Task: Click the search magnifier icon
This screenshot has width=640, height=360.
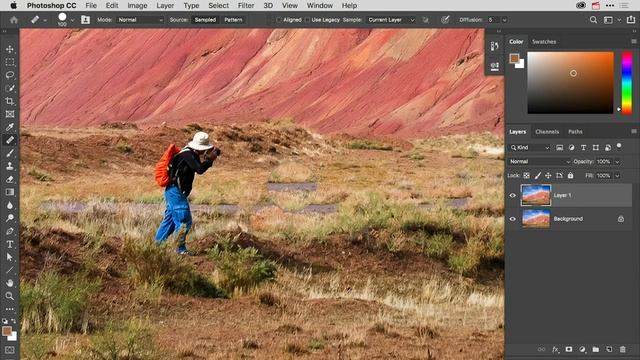Action: pos(593,20)
